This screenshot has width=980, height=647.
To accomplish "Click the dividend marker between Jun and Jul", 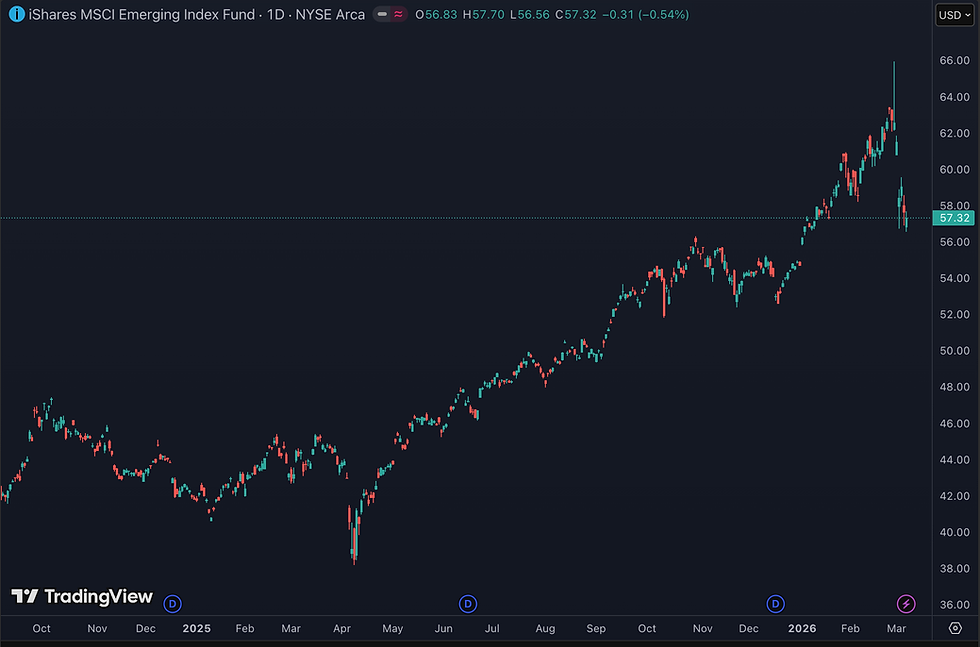I will point(468,604).
